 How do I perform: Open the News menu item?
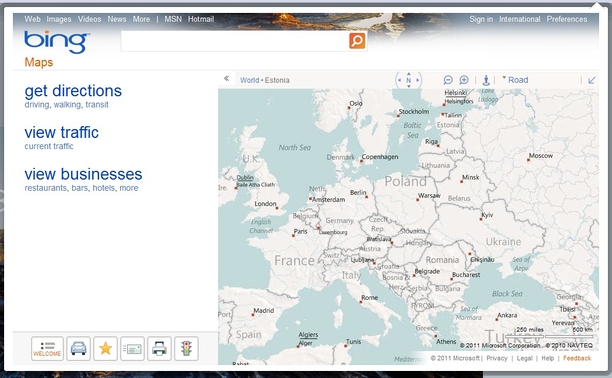click(117, 19)
